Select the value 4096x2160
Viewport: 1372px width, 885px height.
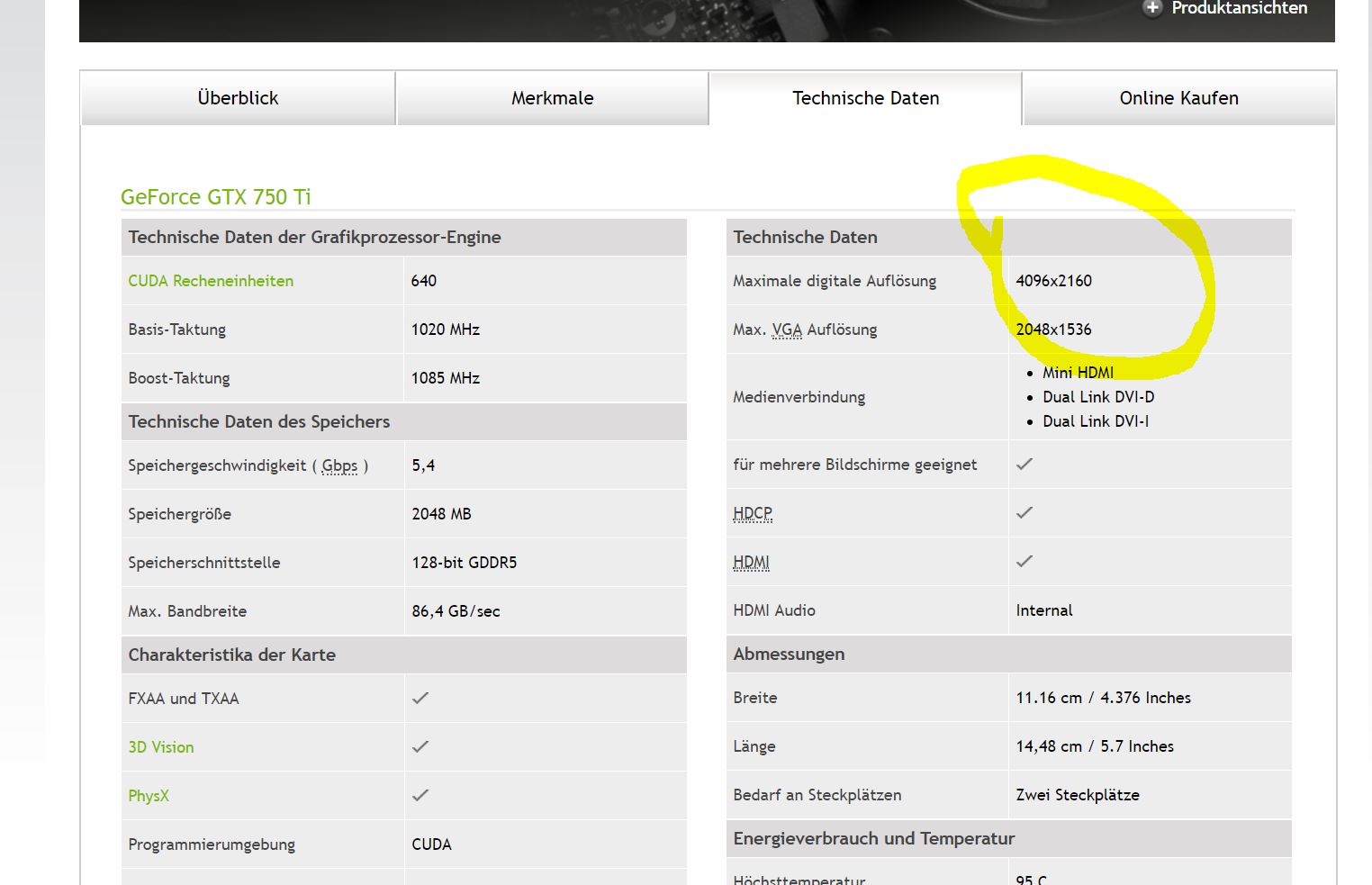click(x=1053, y=281)
